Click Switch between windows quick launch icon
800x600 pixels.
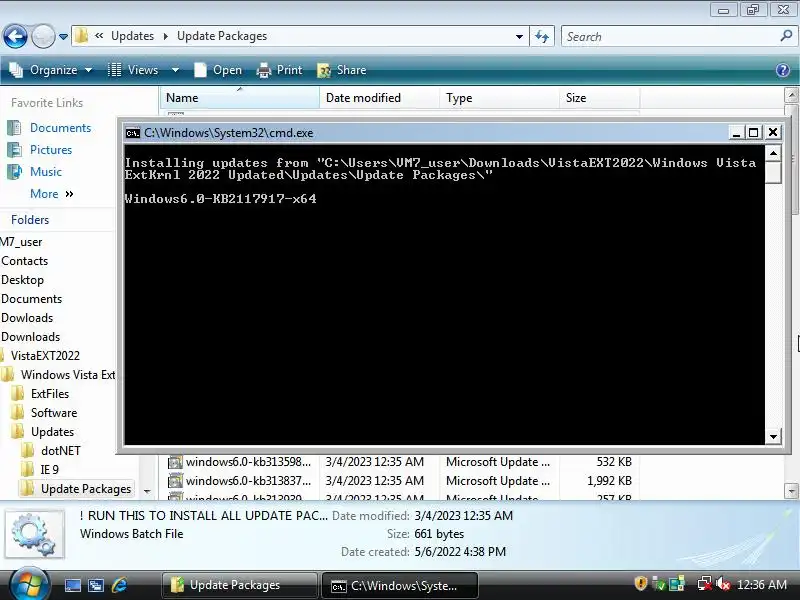point(96,585)
